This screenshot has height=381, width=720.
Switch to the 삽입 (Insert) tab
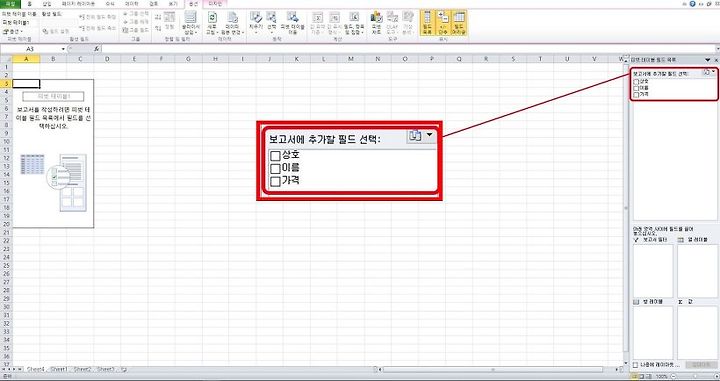click(x=47, y=4)
